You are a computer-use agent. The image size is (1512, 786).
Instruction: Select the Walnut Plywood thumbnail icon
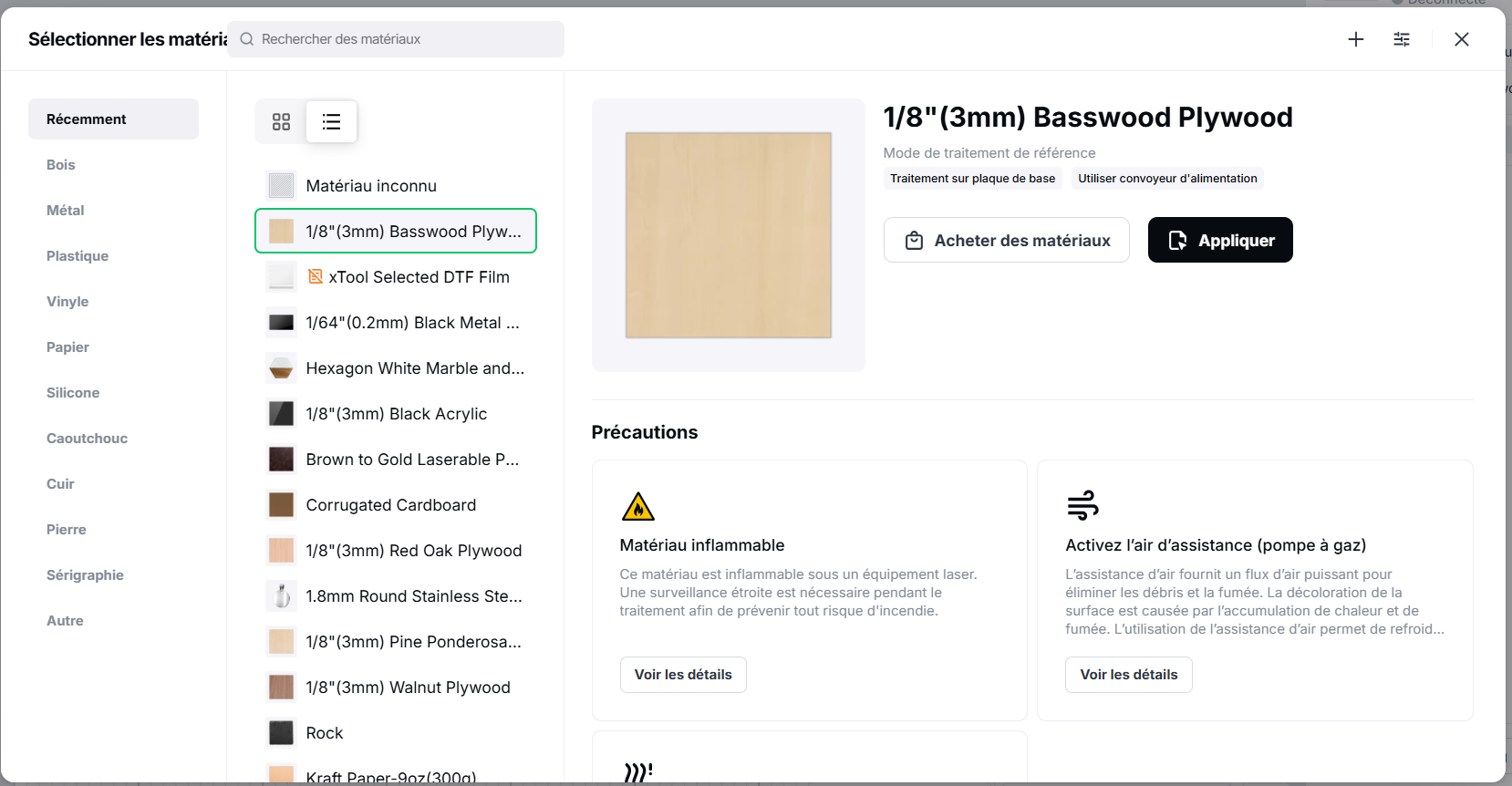281,688
